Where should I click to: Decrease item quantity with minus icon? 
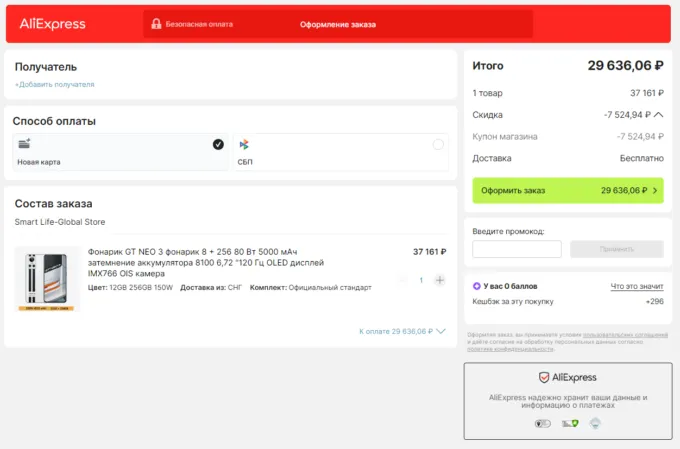(403, 280)
